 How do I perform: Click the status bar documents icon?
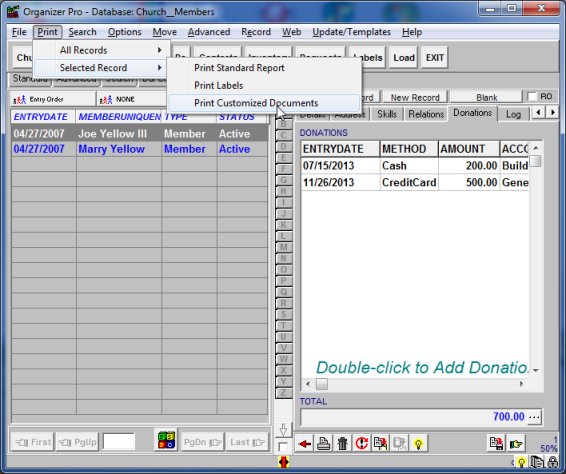point(537,462)
